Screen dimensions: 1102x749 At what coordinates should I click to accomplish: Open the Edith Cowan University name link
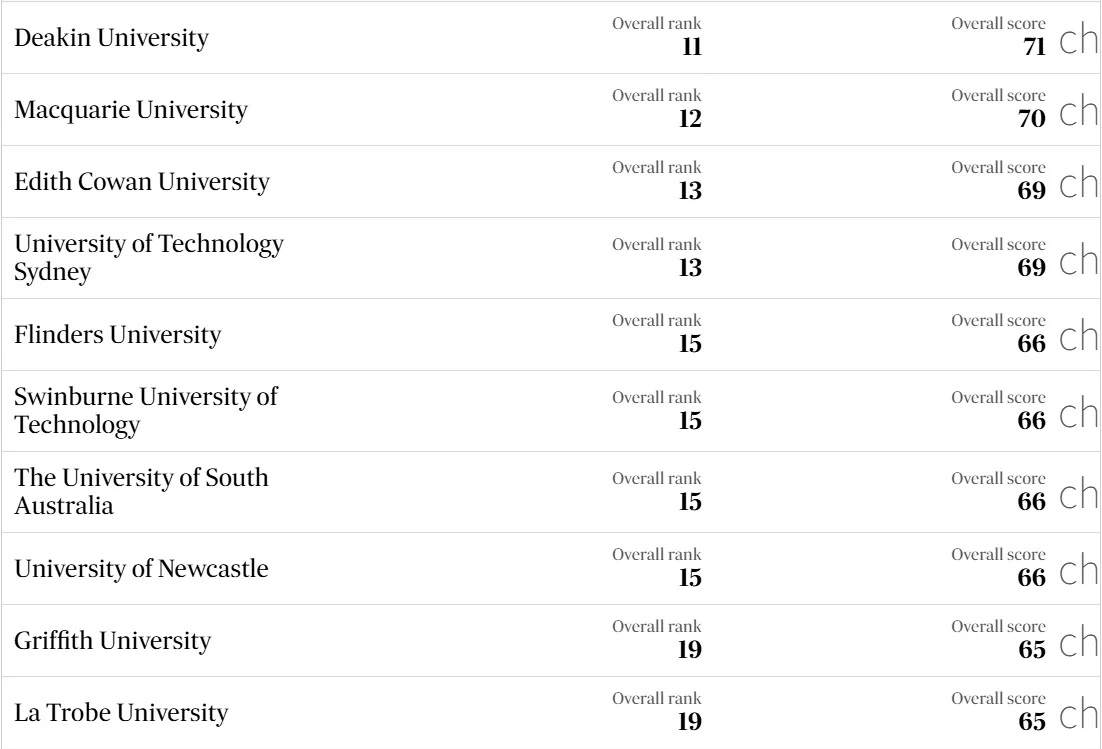coord(142,182)
